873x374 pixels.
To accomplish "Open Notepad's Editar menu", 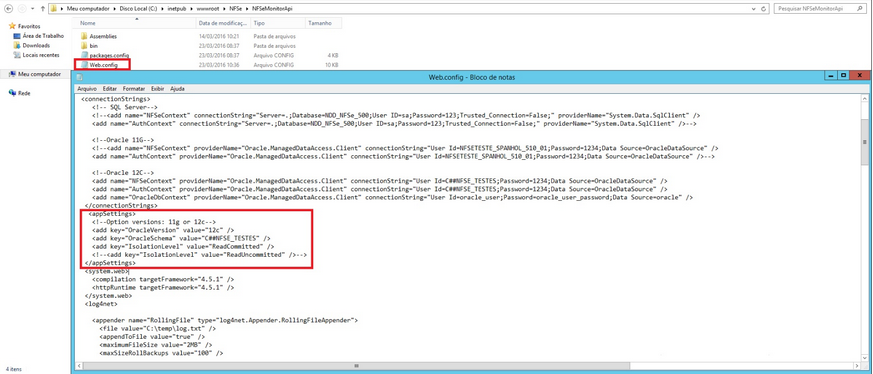I will click(110, 88).
